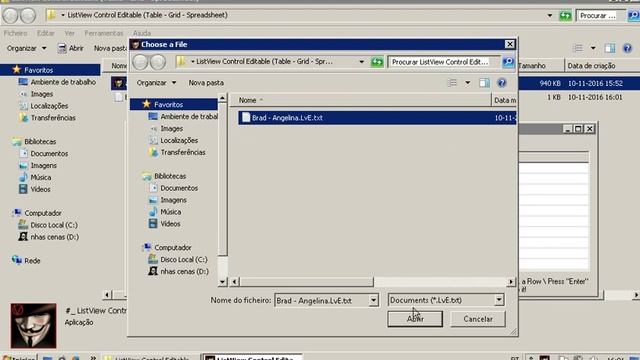Toggle preview pane icon in Explorer toolbar

[x=610, y=48]
